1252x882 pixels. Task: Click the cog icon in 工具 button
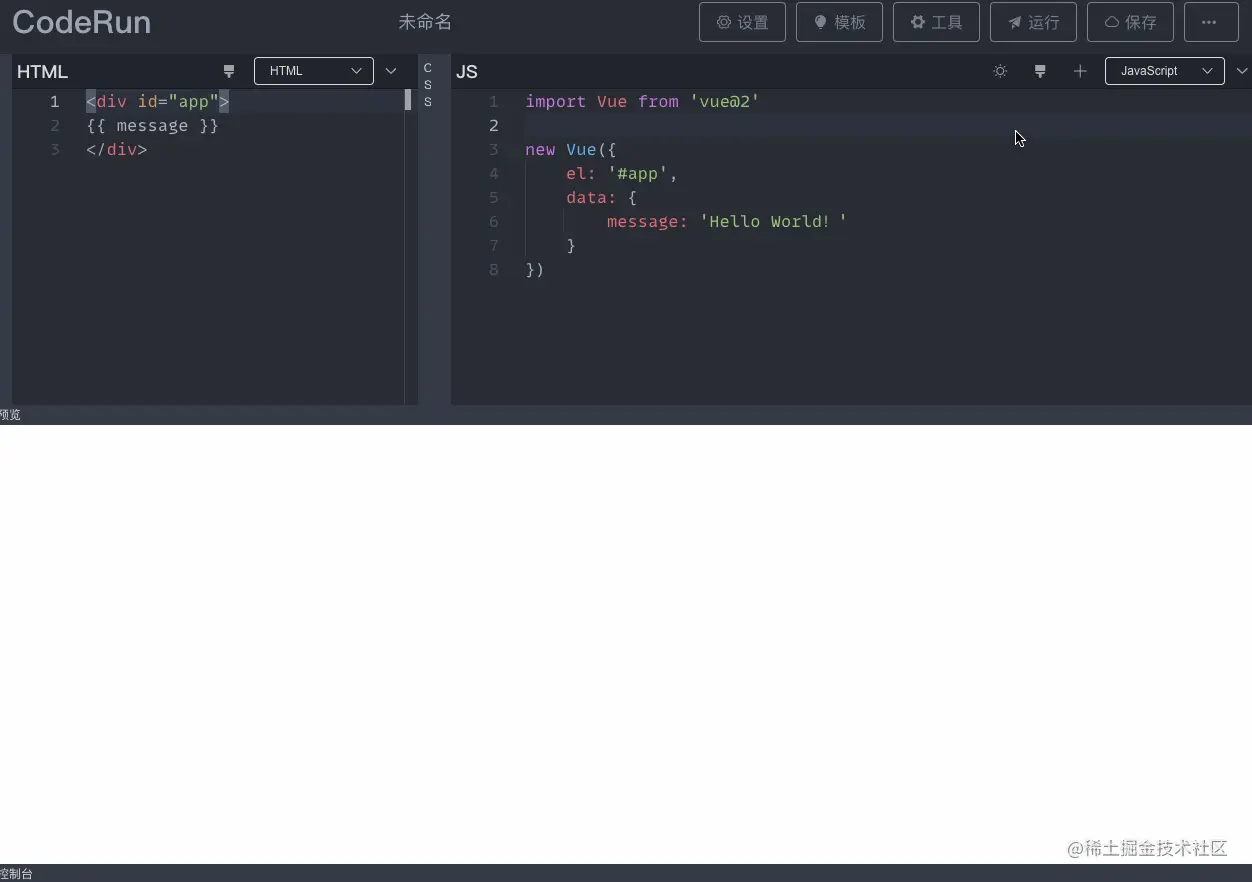[x=918, y=22]
